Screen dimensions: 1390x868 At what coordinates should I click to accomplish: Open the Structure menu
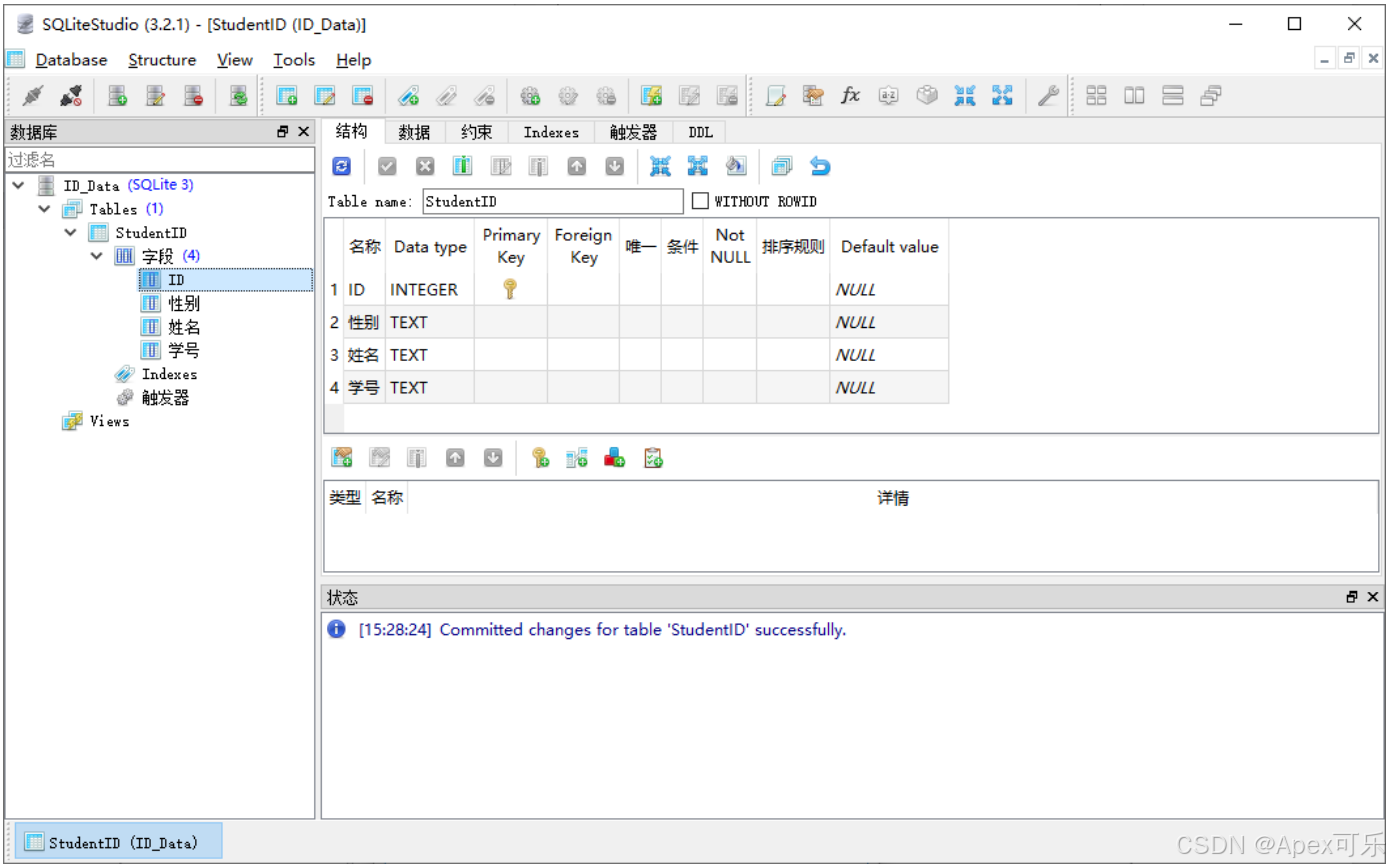click(x=162, y=60)
